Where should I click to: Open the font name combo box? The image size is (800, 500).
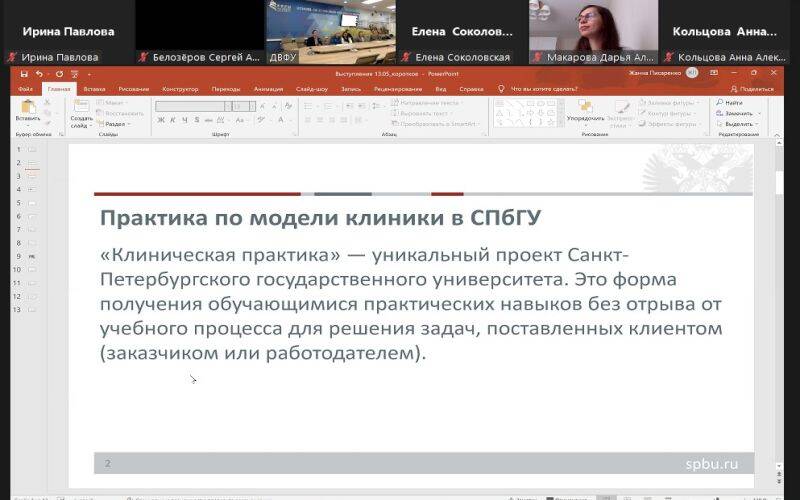[x=193, y=106]
